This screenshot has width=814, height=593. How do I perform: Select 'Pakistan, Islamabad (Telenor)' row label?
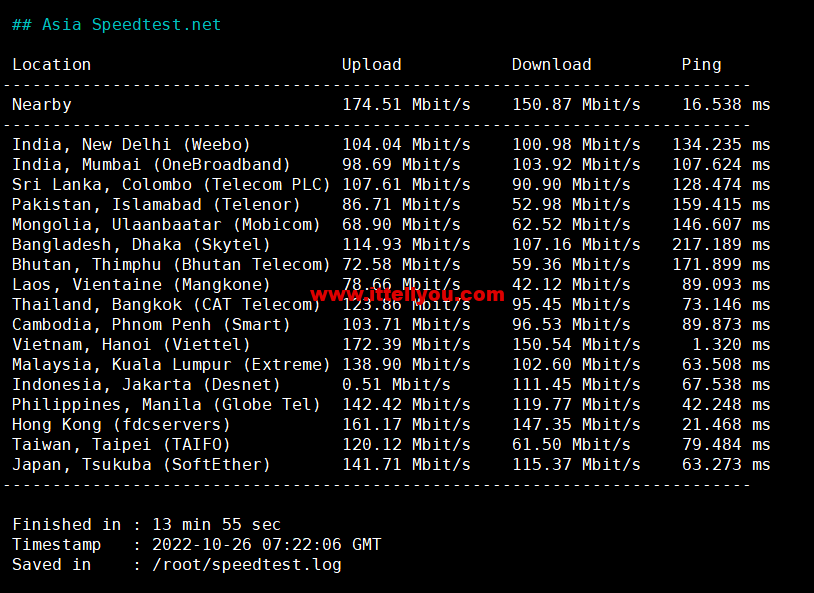tap(156, 205)
